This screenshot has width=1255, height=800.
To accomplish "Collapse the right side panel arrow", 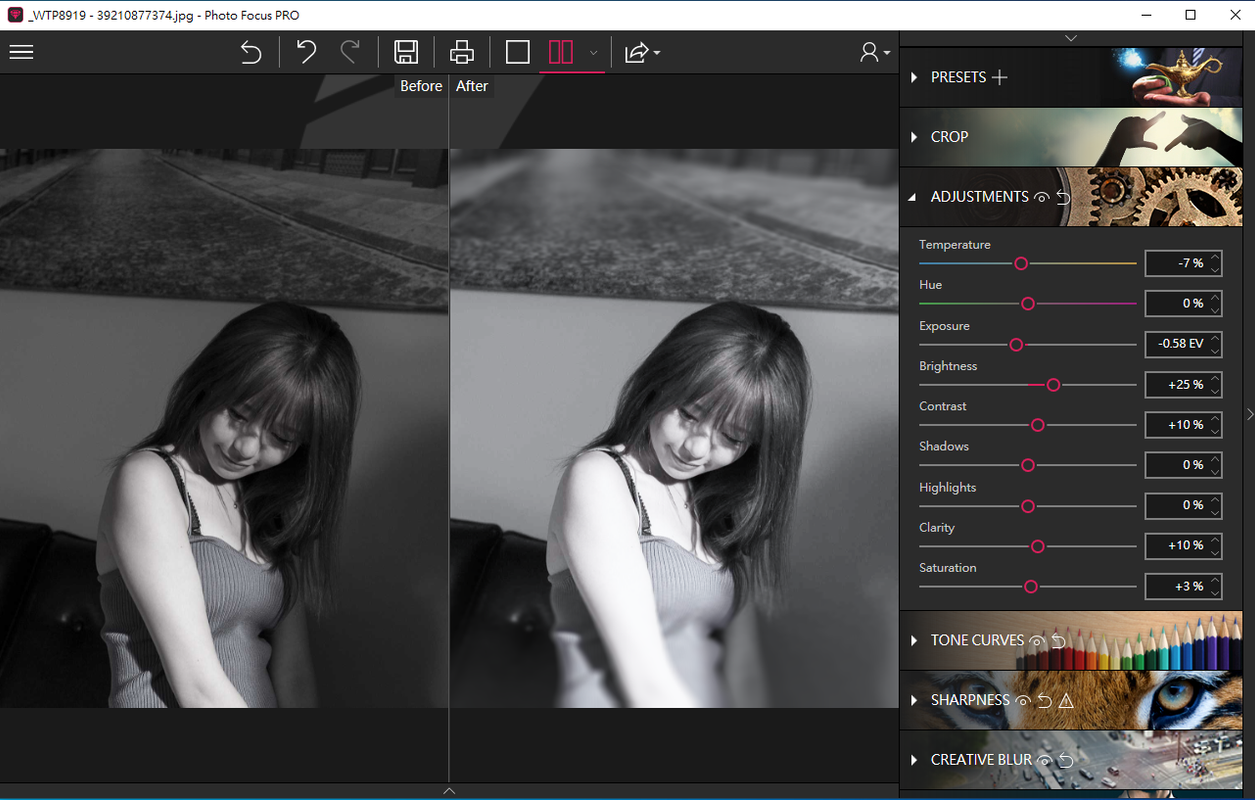I will tap(1249, 414).
